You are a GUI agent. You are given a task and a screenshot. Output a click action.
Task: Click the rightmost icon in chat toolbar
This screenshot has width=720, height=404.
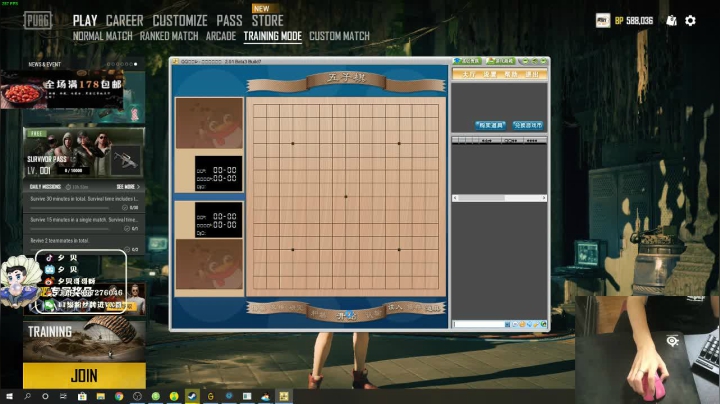point(544,324)
